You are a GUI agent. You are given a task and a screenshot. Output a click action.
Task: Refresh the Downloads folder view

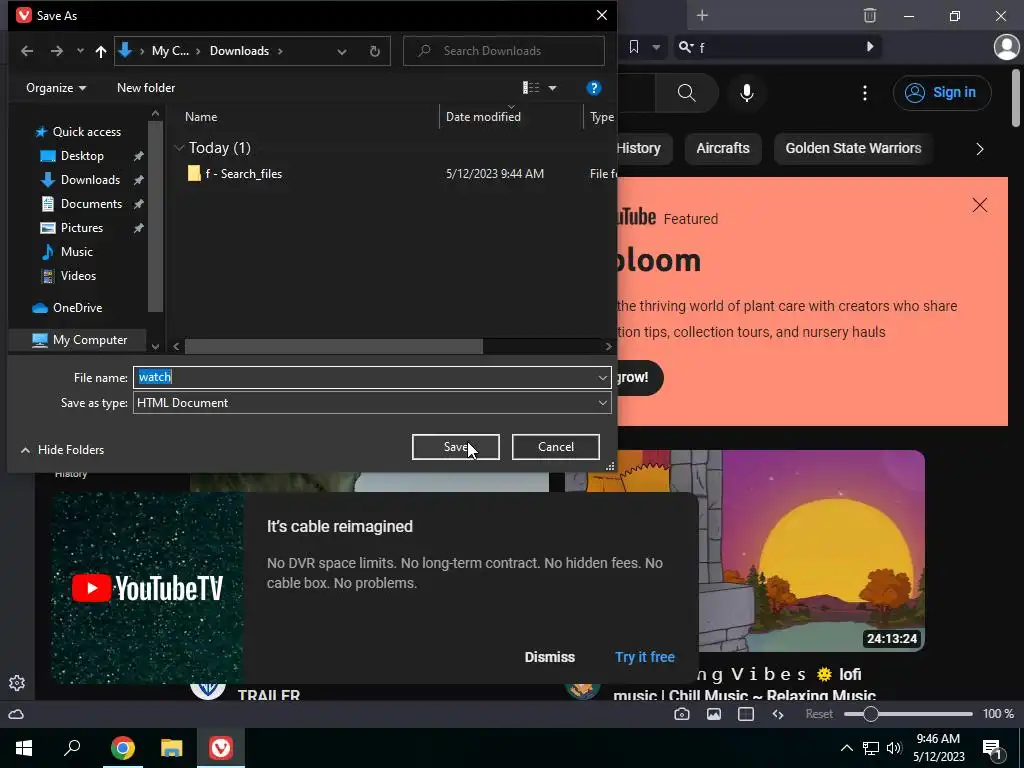[375, 51]
